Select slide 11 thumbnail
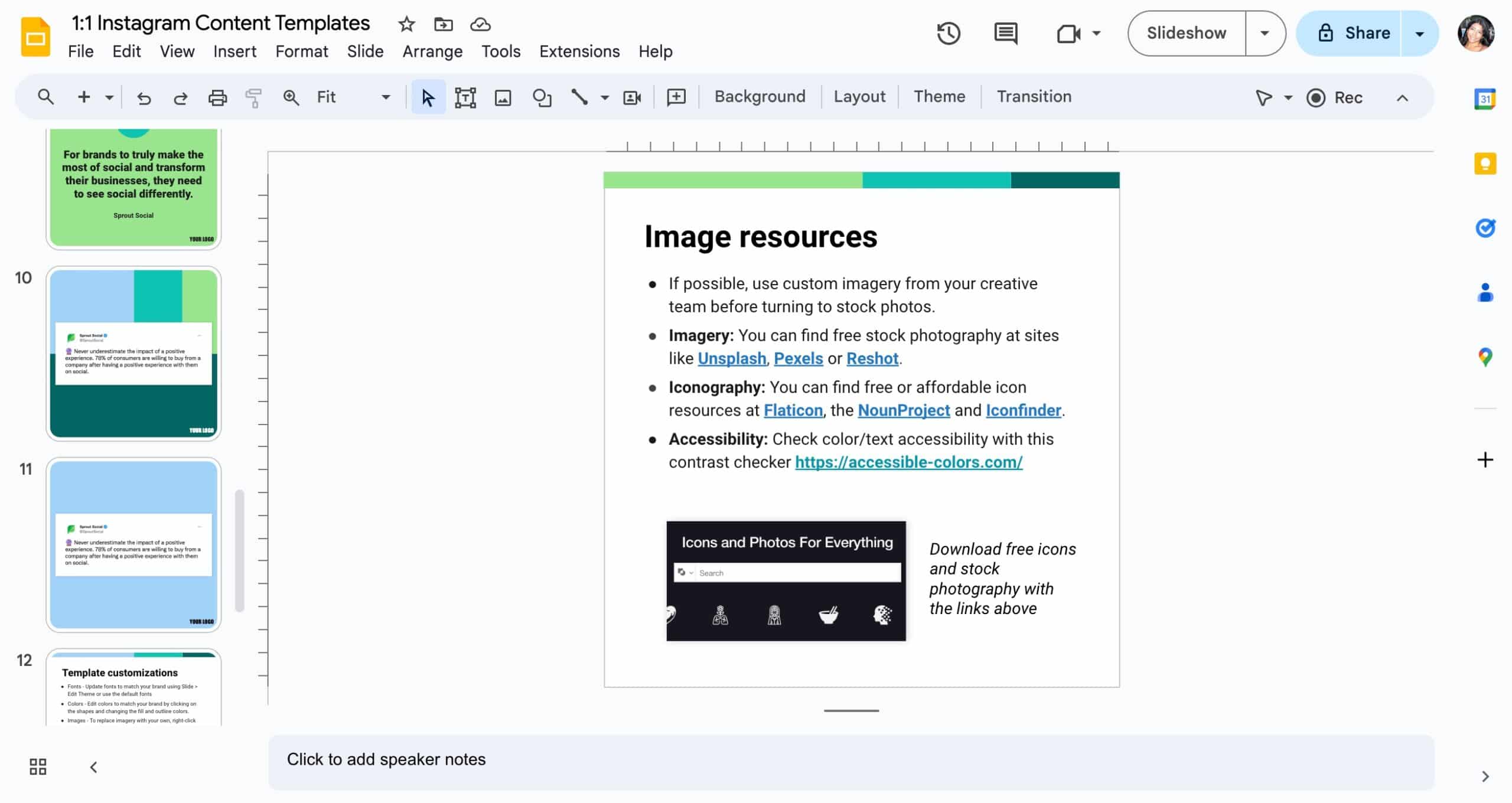 click(133, 543)
